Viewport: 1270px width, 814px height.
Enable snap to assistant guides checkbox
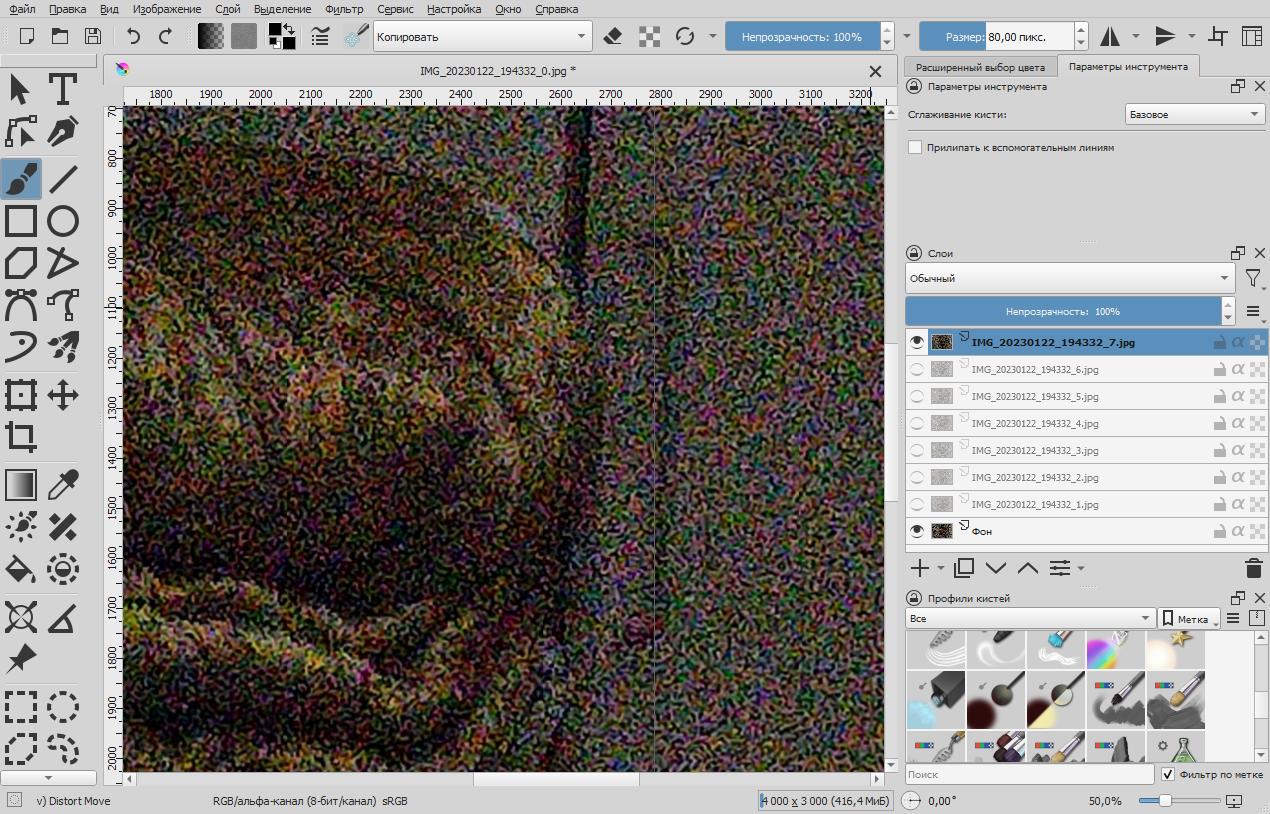click(915, 147)
